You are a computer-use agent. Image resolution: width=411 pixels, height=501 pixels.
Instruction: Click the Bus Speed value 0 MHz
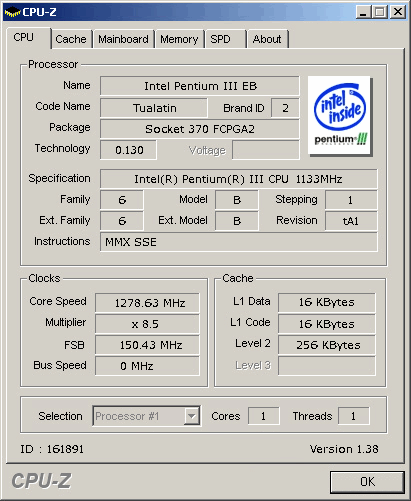(x=147, y=366)
